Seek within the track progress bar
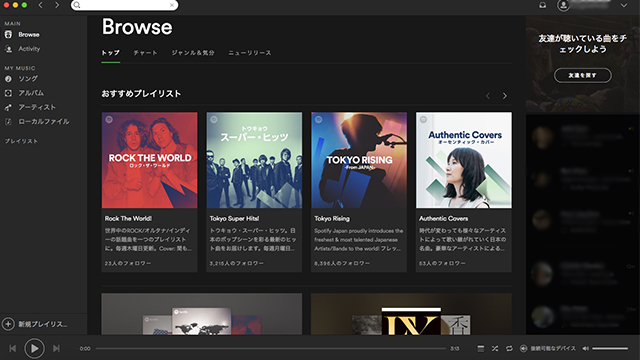The image size is (640, 360). (271, 348)
